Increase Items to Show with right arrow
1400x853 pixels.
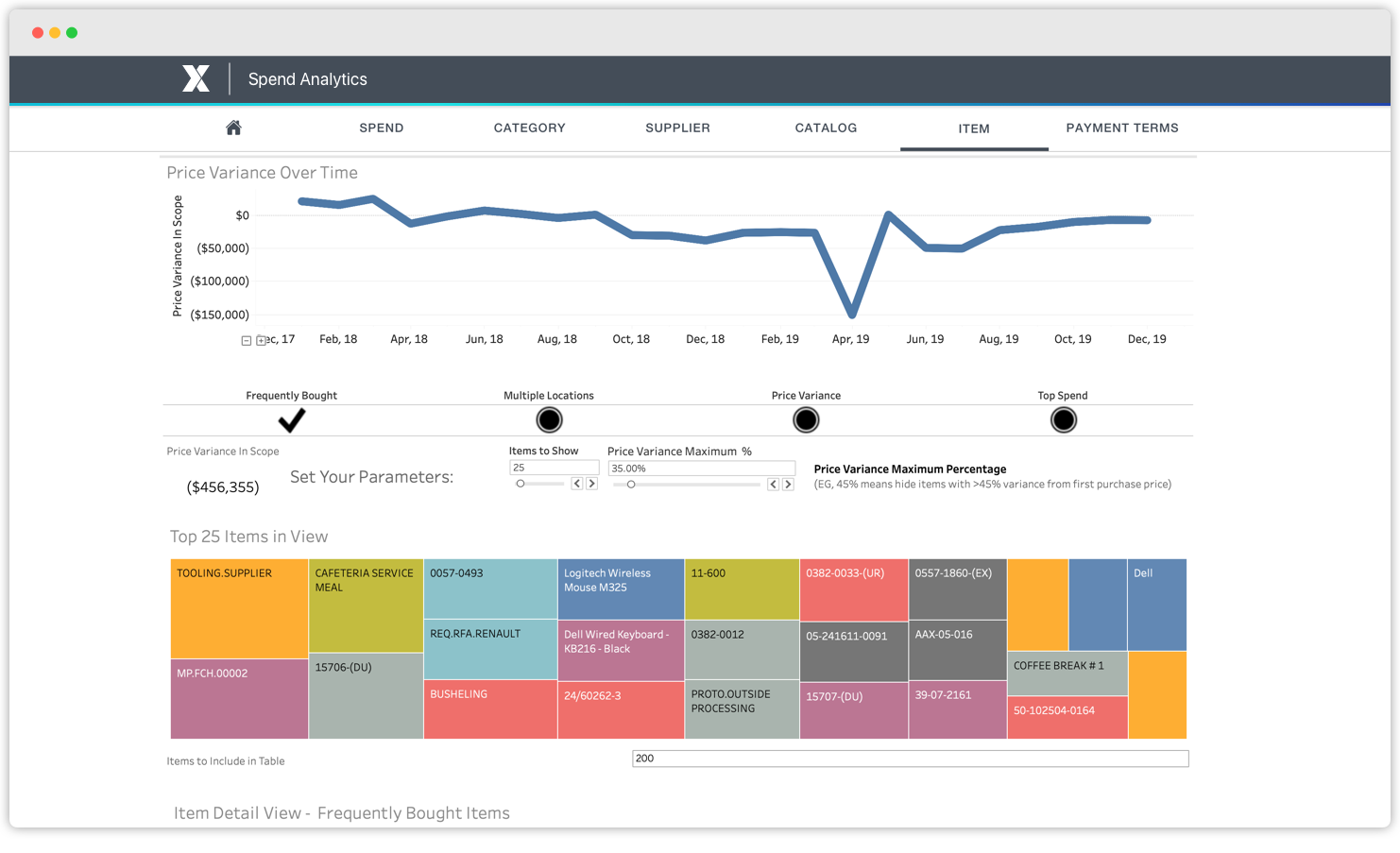592,484
